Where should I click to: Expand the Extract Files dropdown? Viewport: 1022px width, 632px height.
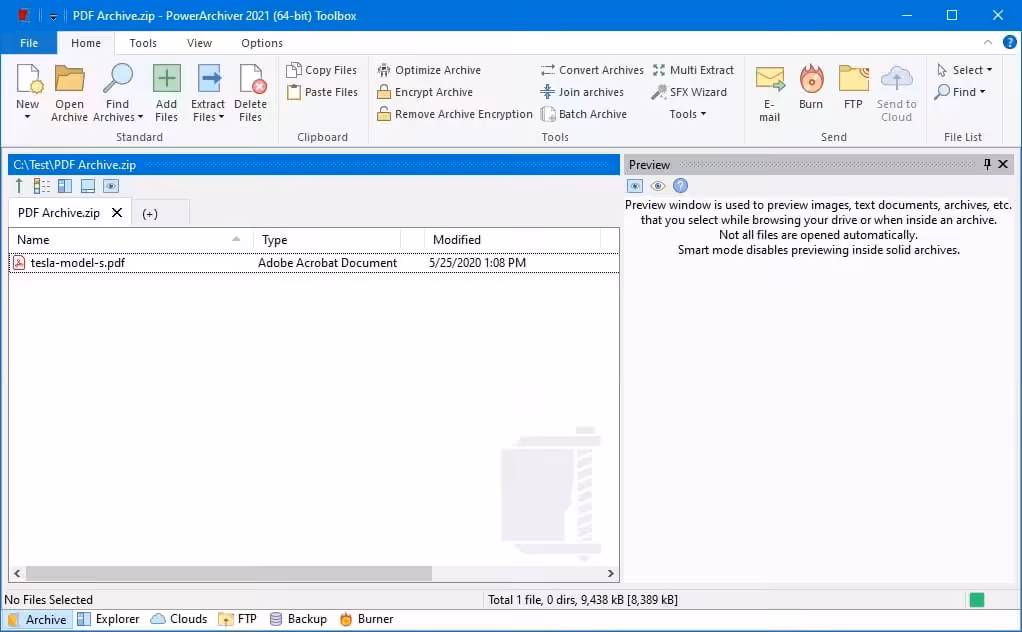pyautogui.click(x=208, y=117)
